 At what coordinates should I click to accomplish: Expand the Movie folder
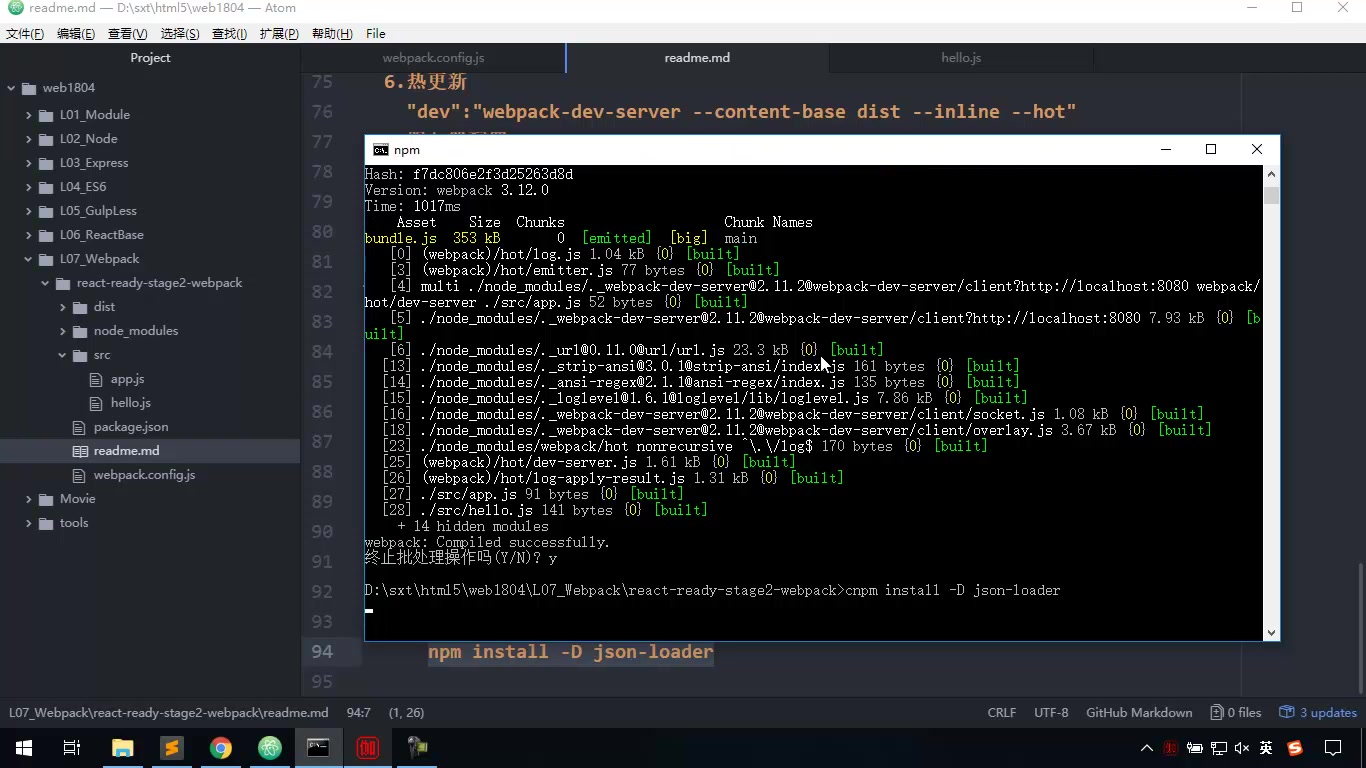click(x=29, y=499)
